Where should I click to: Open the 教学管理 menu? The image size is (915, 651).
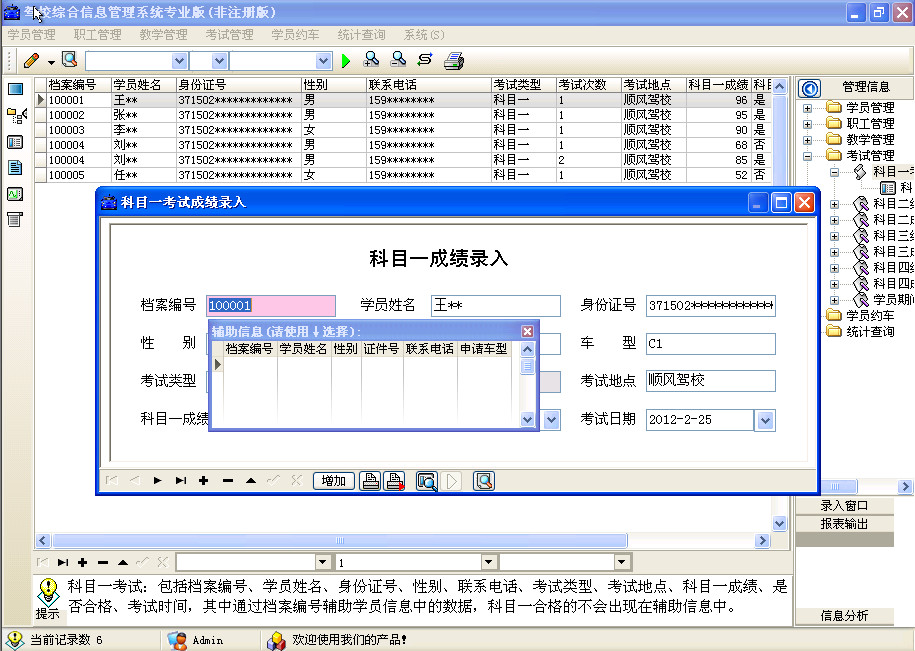pyautogui.click(x=163, y=34)
